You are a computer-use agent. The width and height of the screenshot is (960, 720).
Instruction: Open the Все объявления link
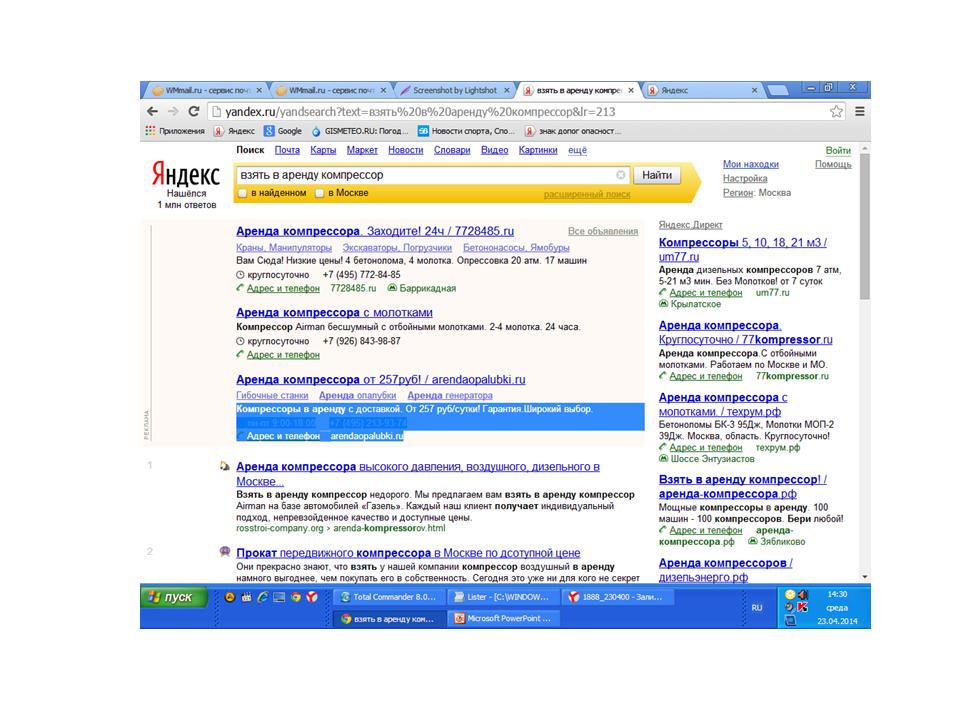click(602, 231)
